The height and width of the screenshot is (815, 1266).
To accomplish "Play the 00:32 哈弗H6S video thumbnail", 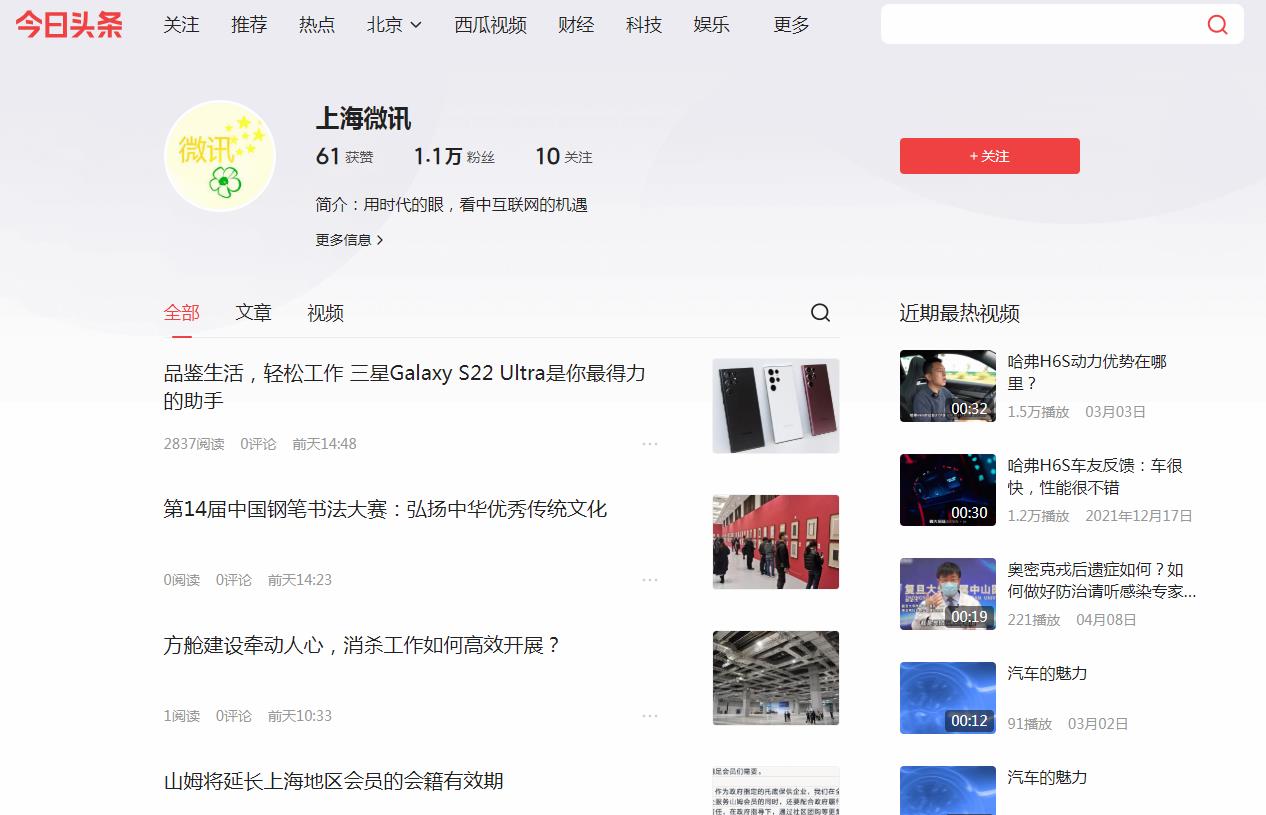I will click(948, 386).
